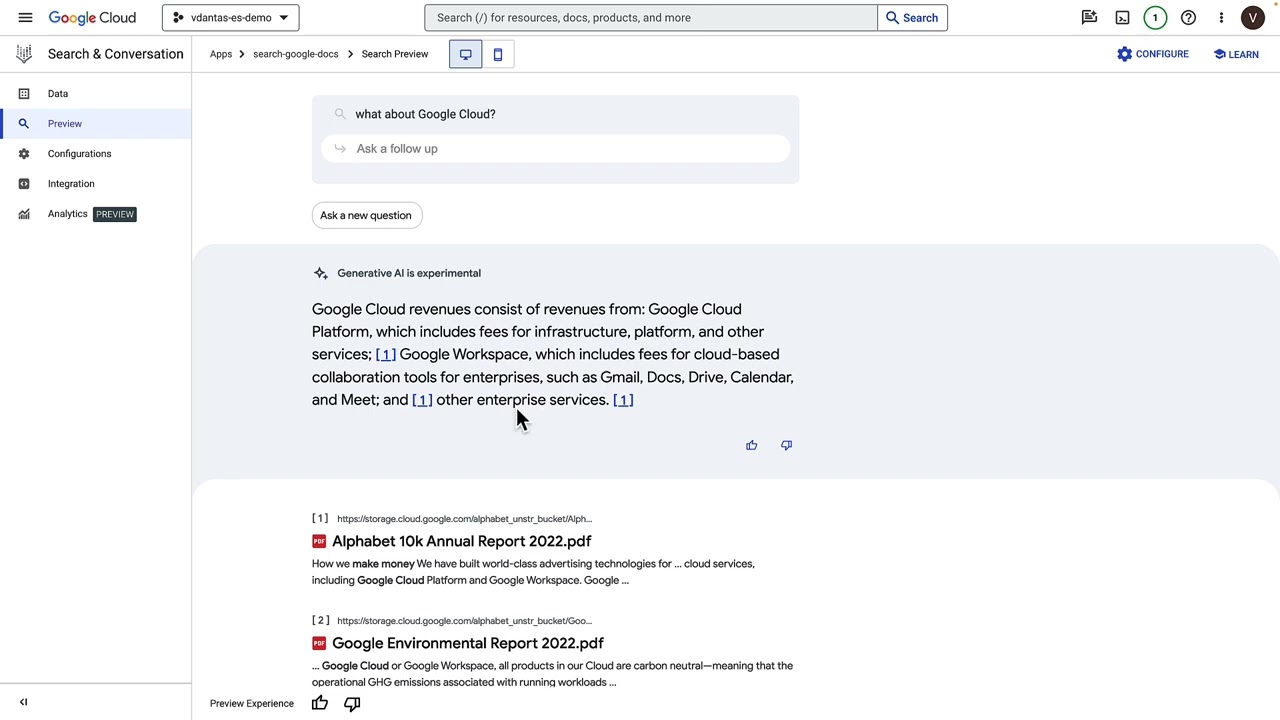Screen dimensions: 1280x720
Task: Open Integration in the sidebar
Action: [x=71, y=183]
